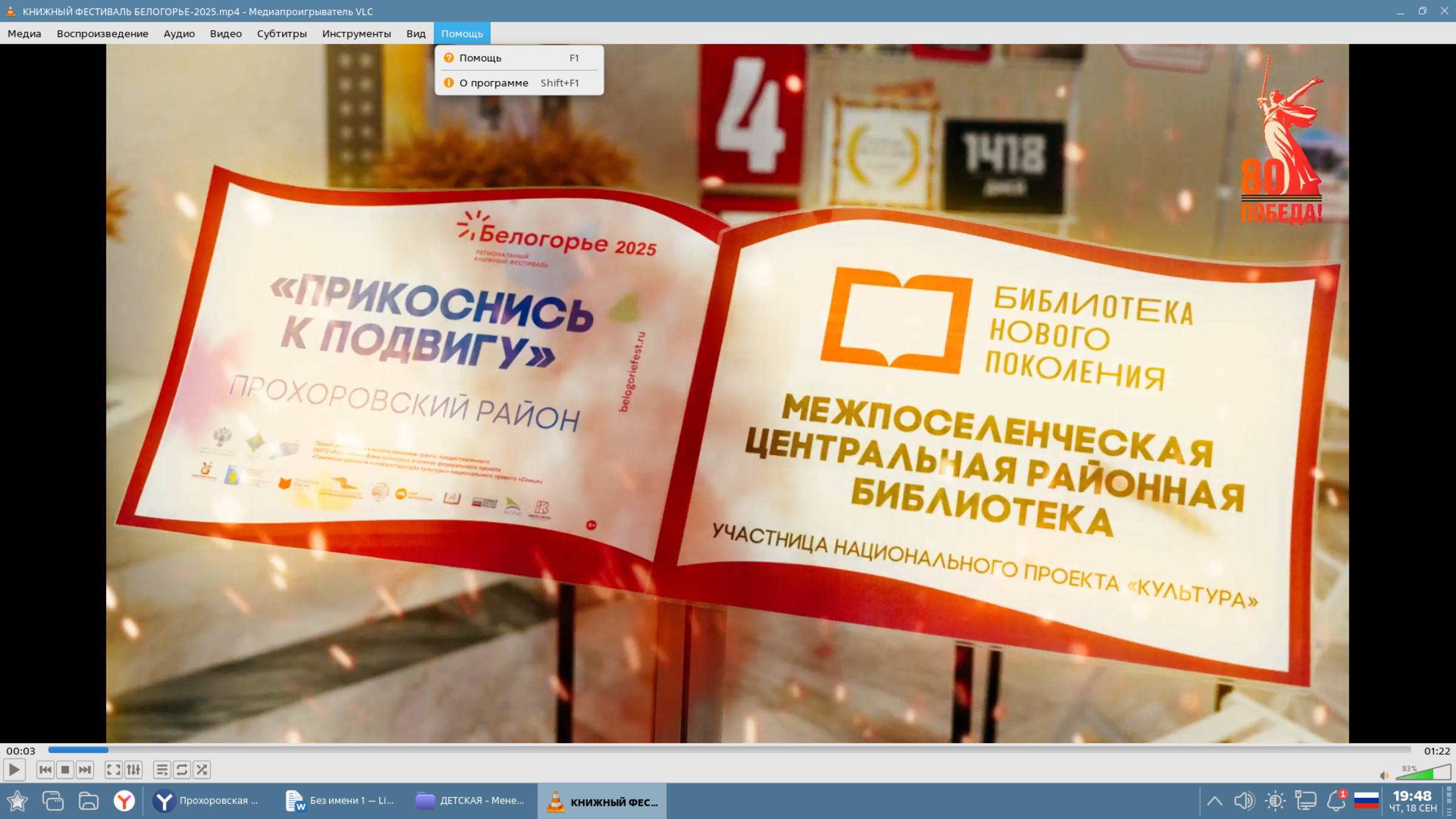The width and height of the screenshot is (1456, 819).
Task: Toggle random shuffle playback
Action: tap(201, 770)
